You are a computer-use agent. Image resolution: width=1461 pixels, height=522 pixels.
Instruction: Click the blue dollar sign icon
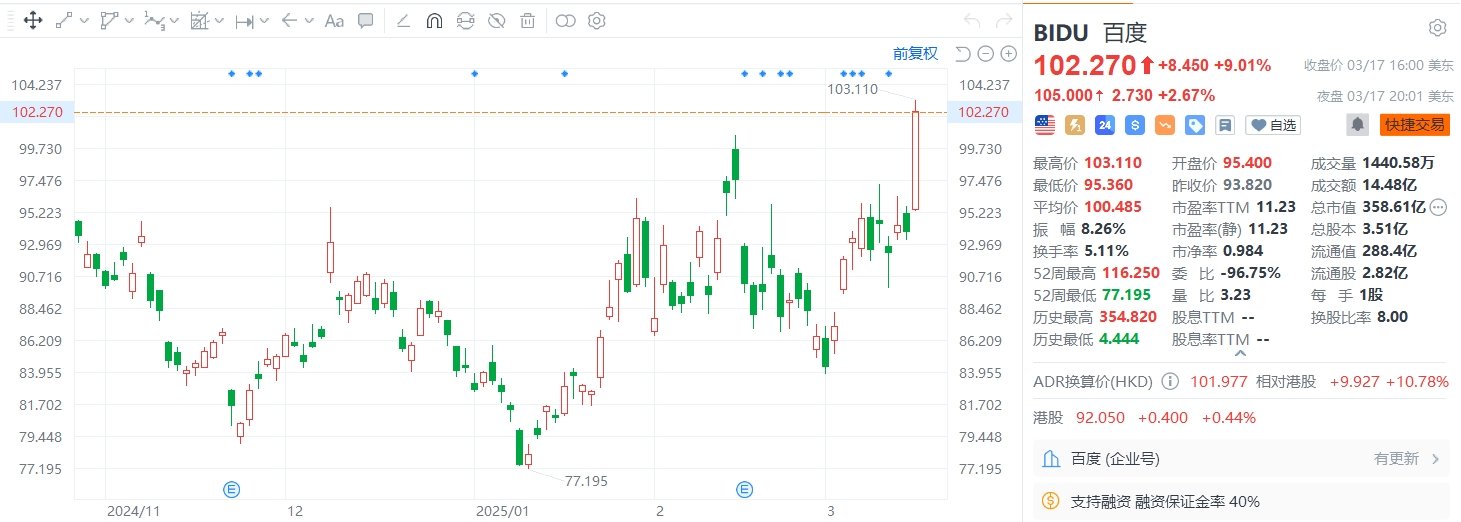click(x=1135, y=125)
